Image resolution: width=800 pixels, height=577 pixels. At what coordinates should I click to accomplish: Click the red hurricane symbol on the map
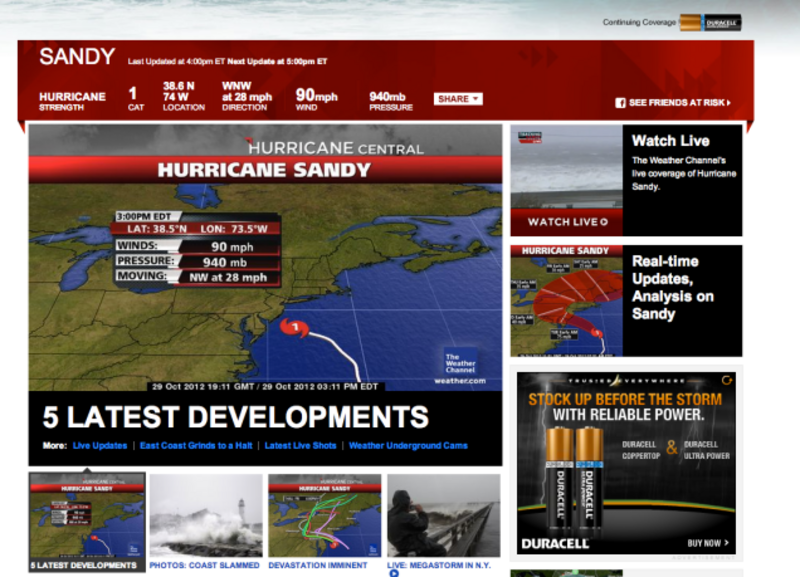pos(293,327)
